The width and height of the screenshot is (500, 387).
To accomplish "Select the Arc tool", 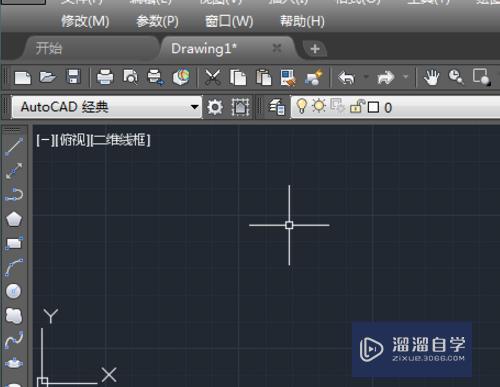I will click(14, 267).
